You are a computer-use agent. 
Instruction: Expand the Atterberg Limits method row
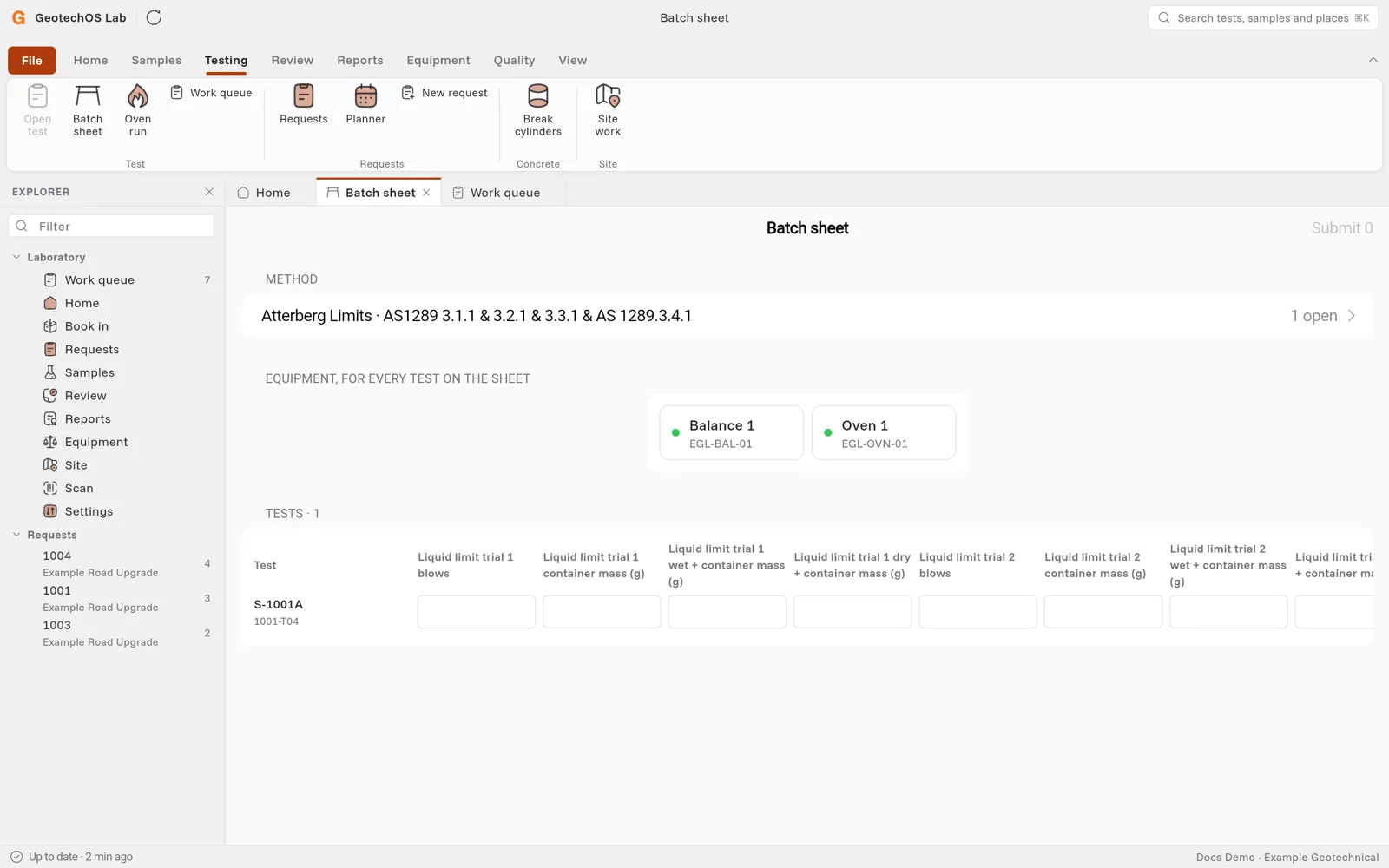[807, 316]
